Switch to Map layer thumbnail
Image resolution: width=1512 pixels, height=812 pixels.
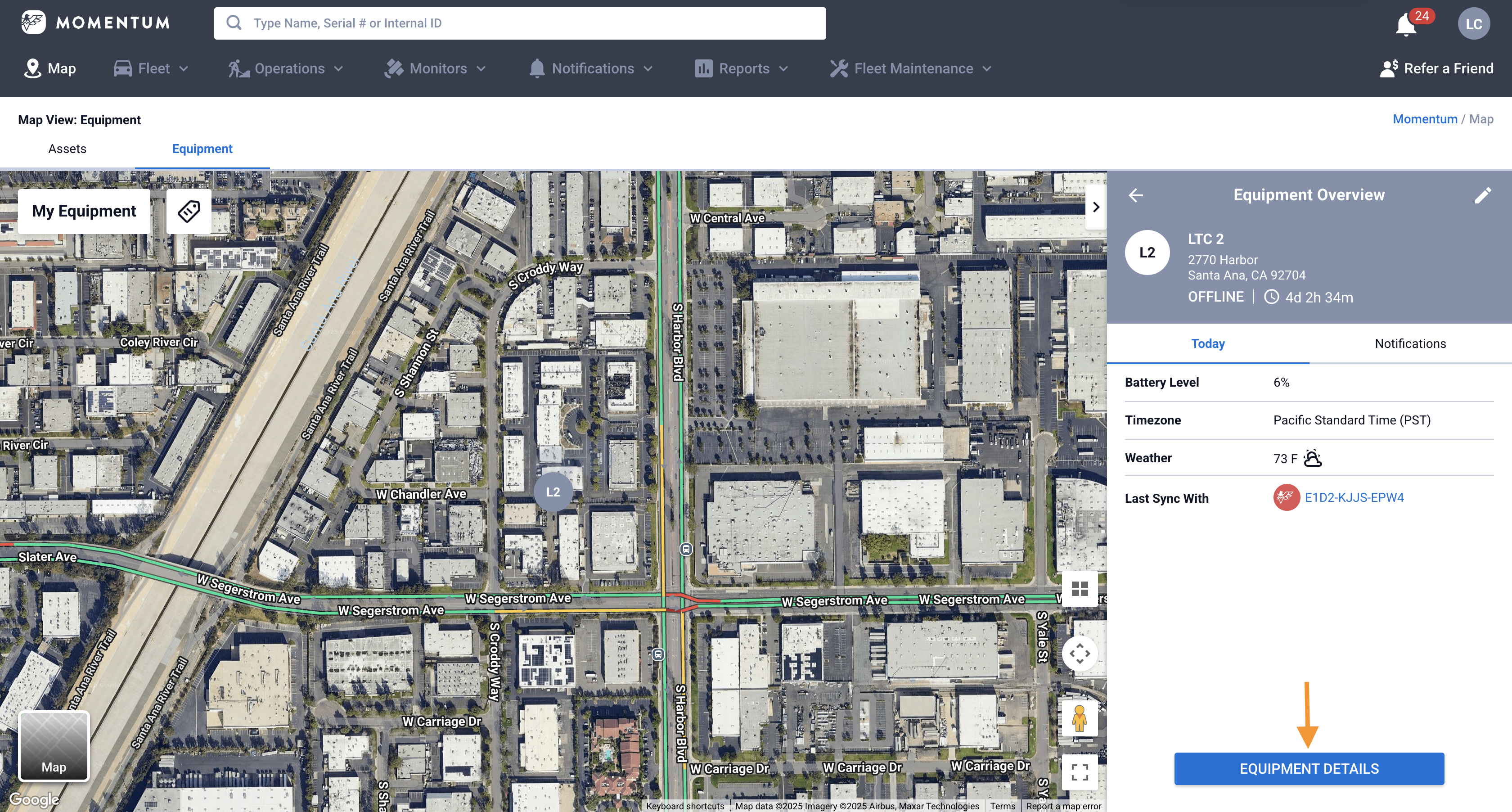(54, 746)
